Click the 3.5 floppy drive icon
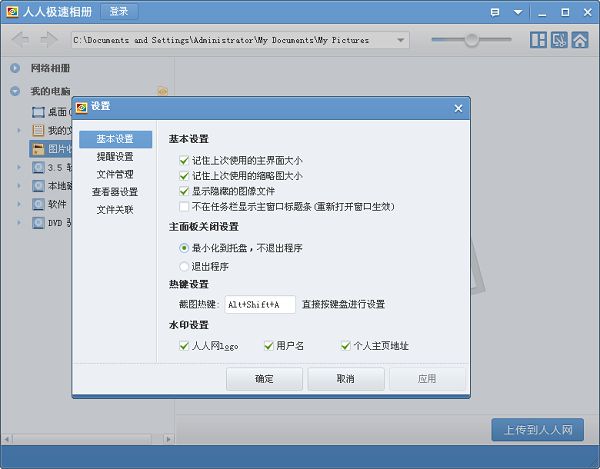600x469 pixels. coord(38,168)
